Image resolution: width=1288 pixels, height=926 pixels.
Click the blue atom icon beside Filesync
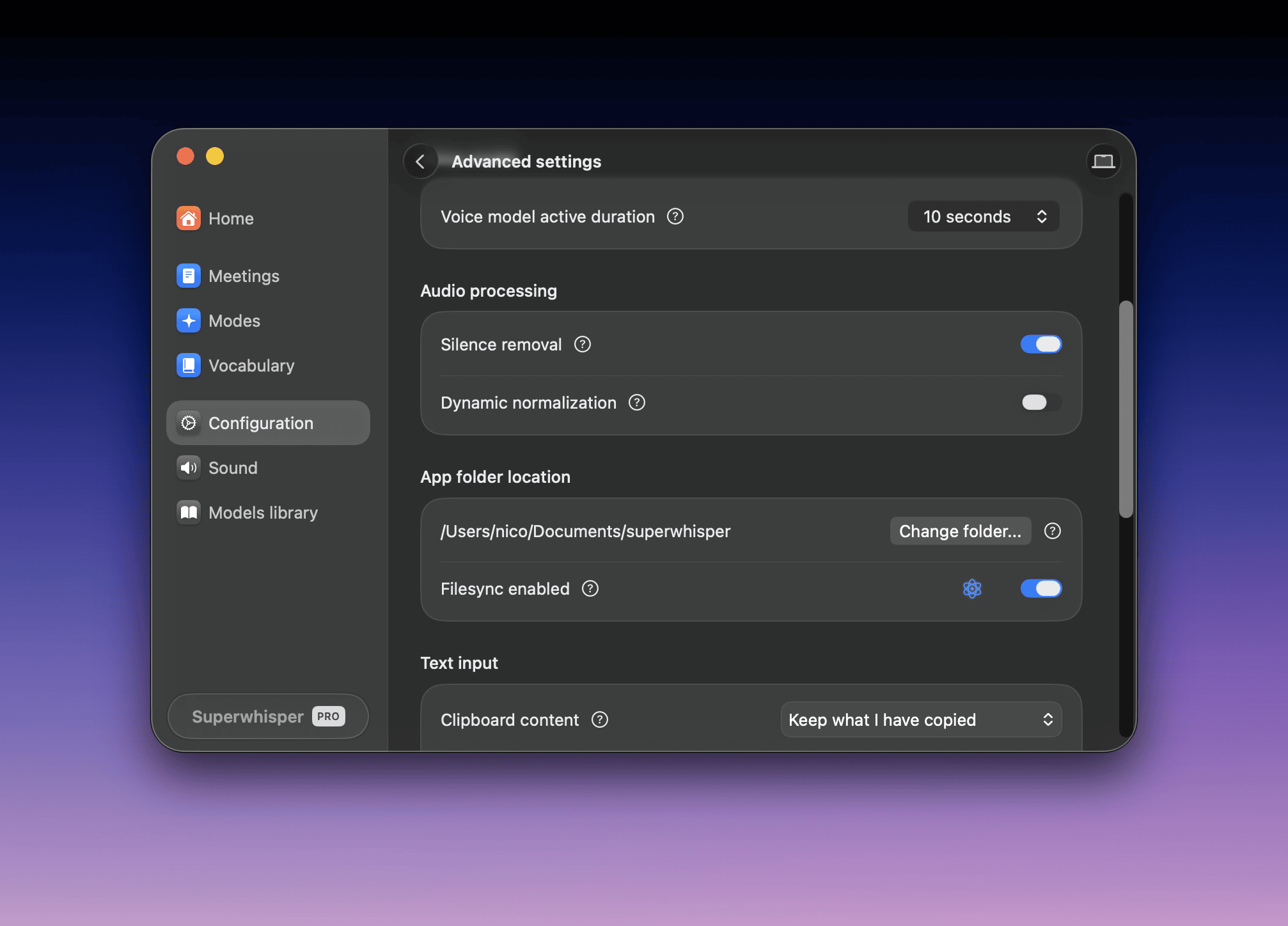click(972, 588)
